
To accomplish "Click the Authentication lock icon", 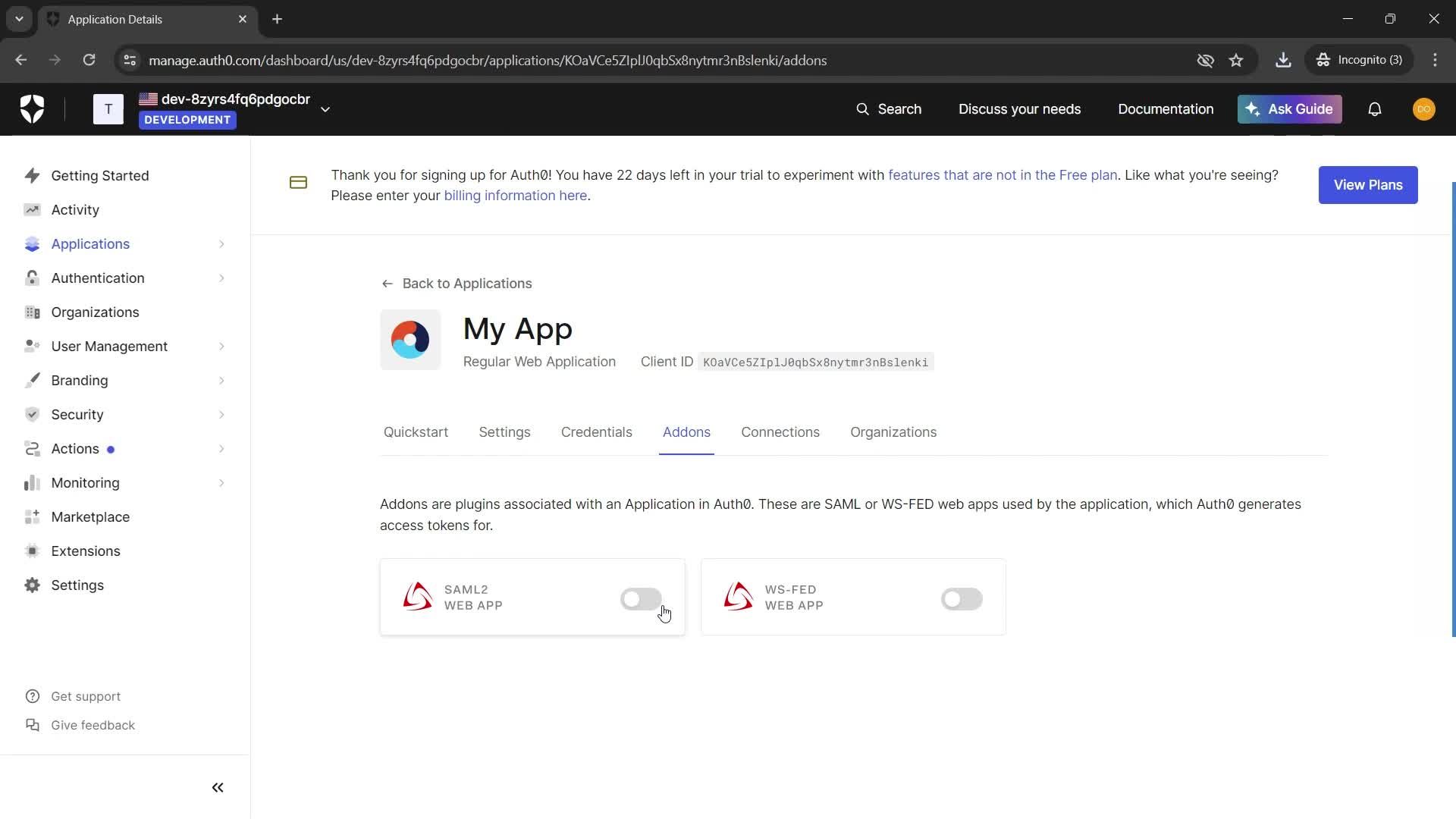I will tap(32, 278).
